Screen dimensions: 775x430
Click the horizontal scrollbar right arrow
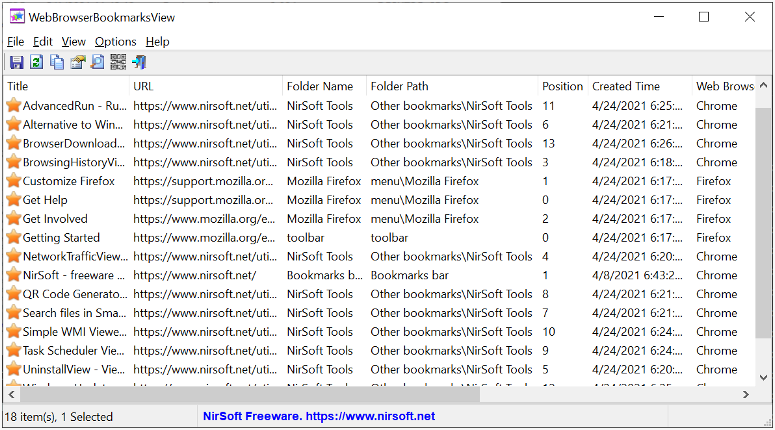(746, 394)
